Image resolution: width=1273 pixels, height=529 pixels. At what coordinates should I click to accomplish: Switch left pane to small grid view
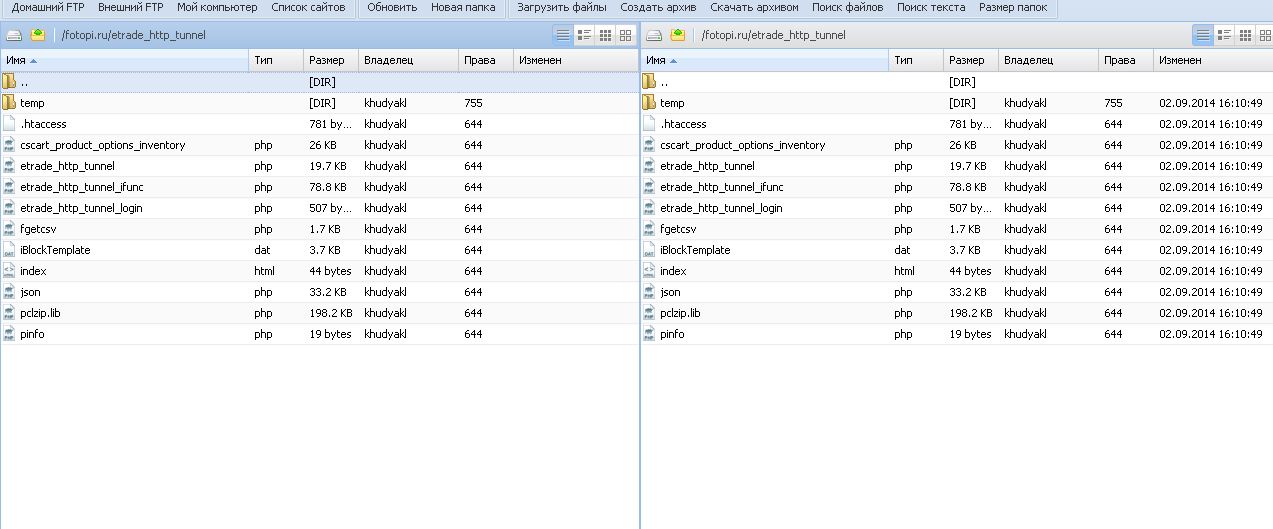coord(605,35)
